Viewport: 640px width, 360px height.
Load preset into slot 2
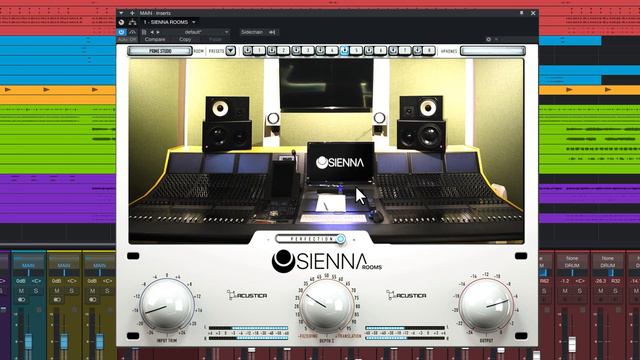click(271, 51)
